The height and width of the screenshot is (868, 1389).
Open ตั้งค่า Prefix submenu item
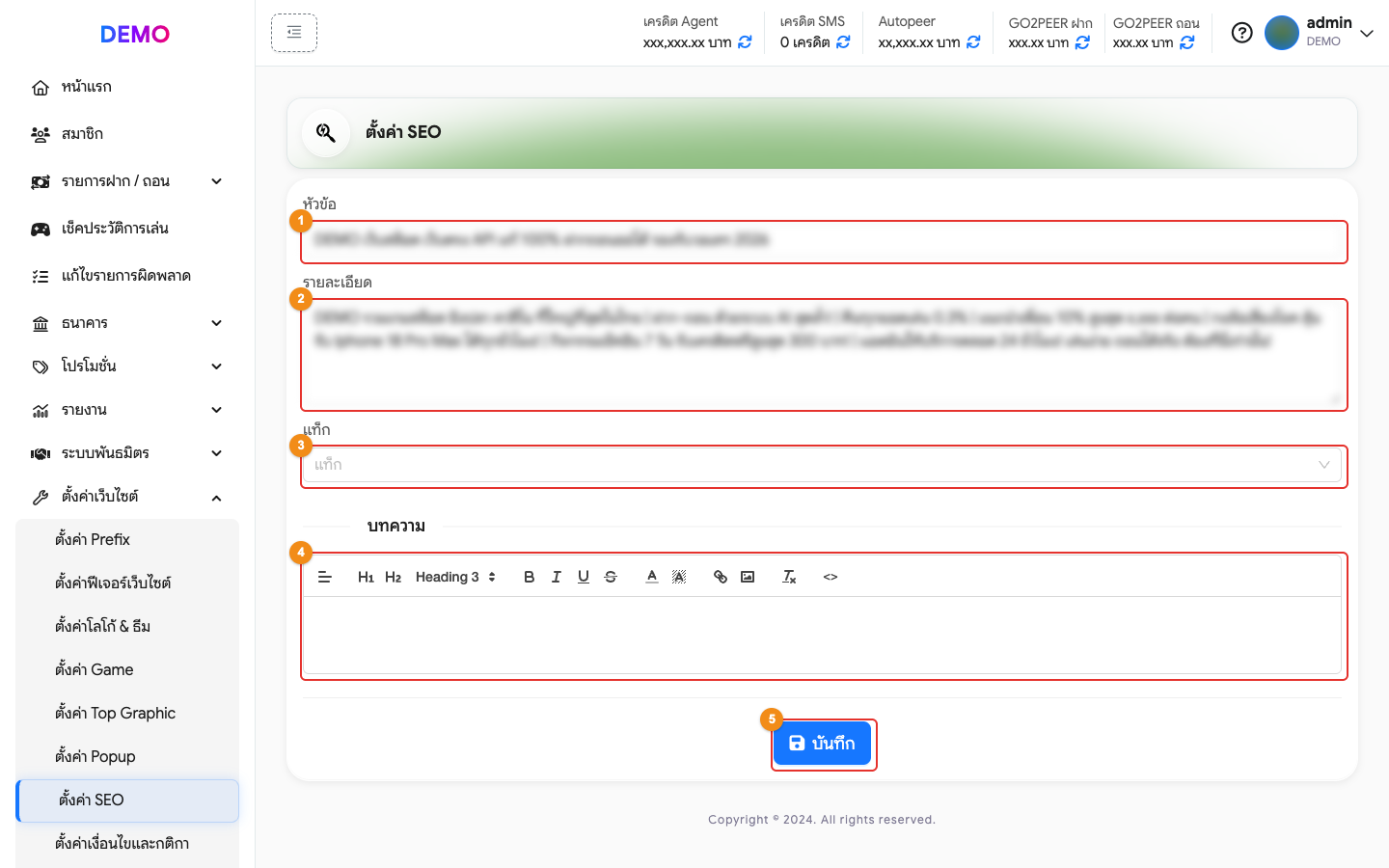(x=127, y=540)
